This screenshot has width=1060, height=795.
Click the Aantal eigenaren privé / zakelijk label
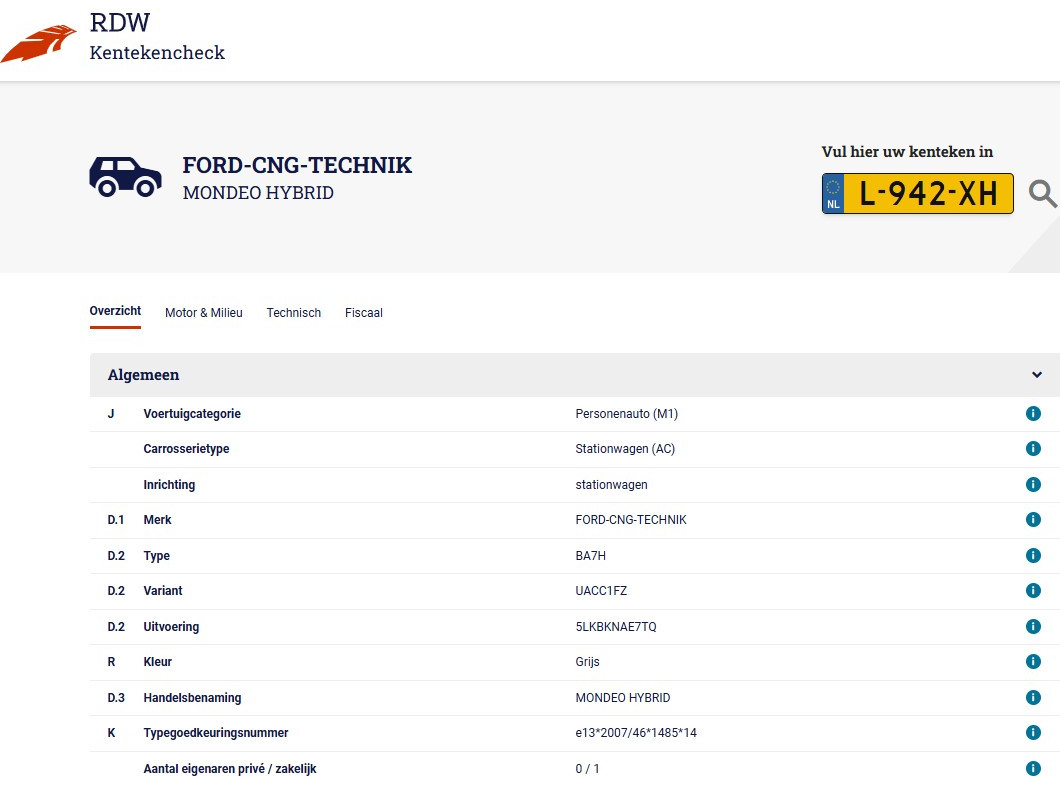point(230,769)
